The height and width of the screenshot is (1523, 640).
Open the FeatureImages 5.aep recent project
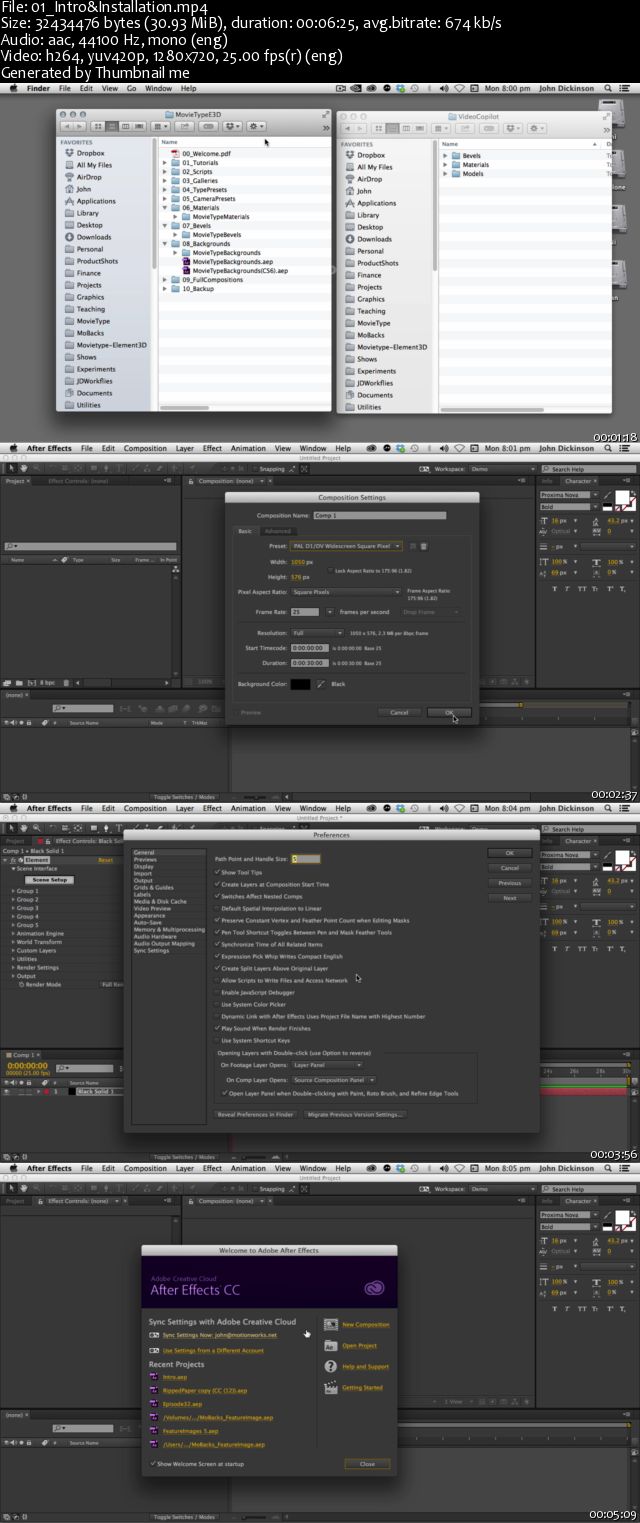click(188, 1431)
